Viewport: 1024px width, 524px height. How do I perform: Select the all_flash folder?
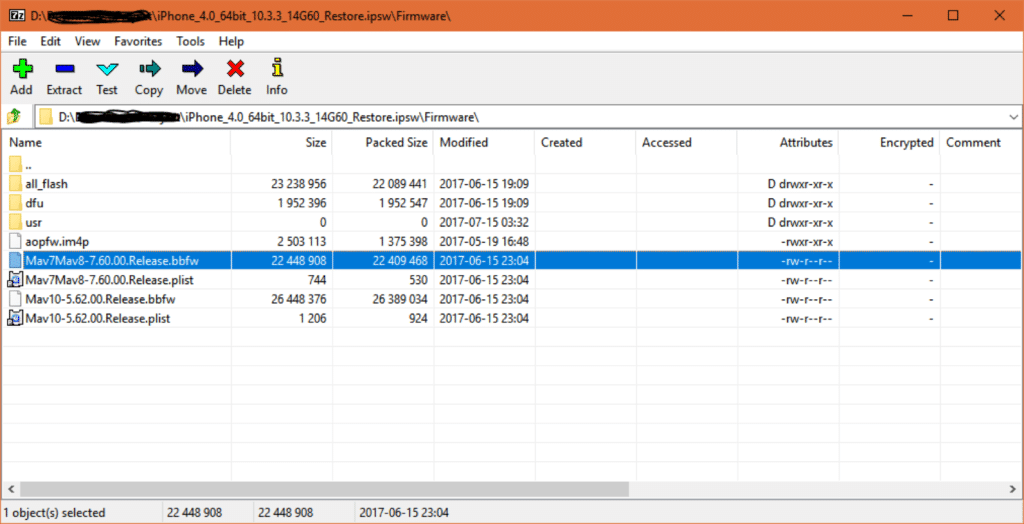47,184
